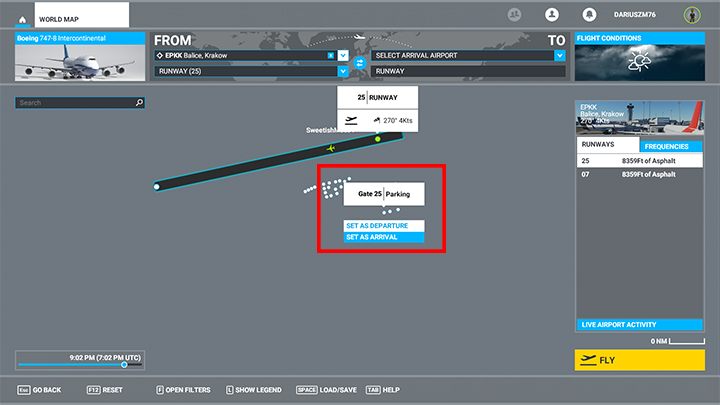The width and height of the screenshot is (720, 405).
Task: Choose Set as Departure for Gate 25
Action: pyautogui.click(x=384, y=226)
